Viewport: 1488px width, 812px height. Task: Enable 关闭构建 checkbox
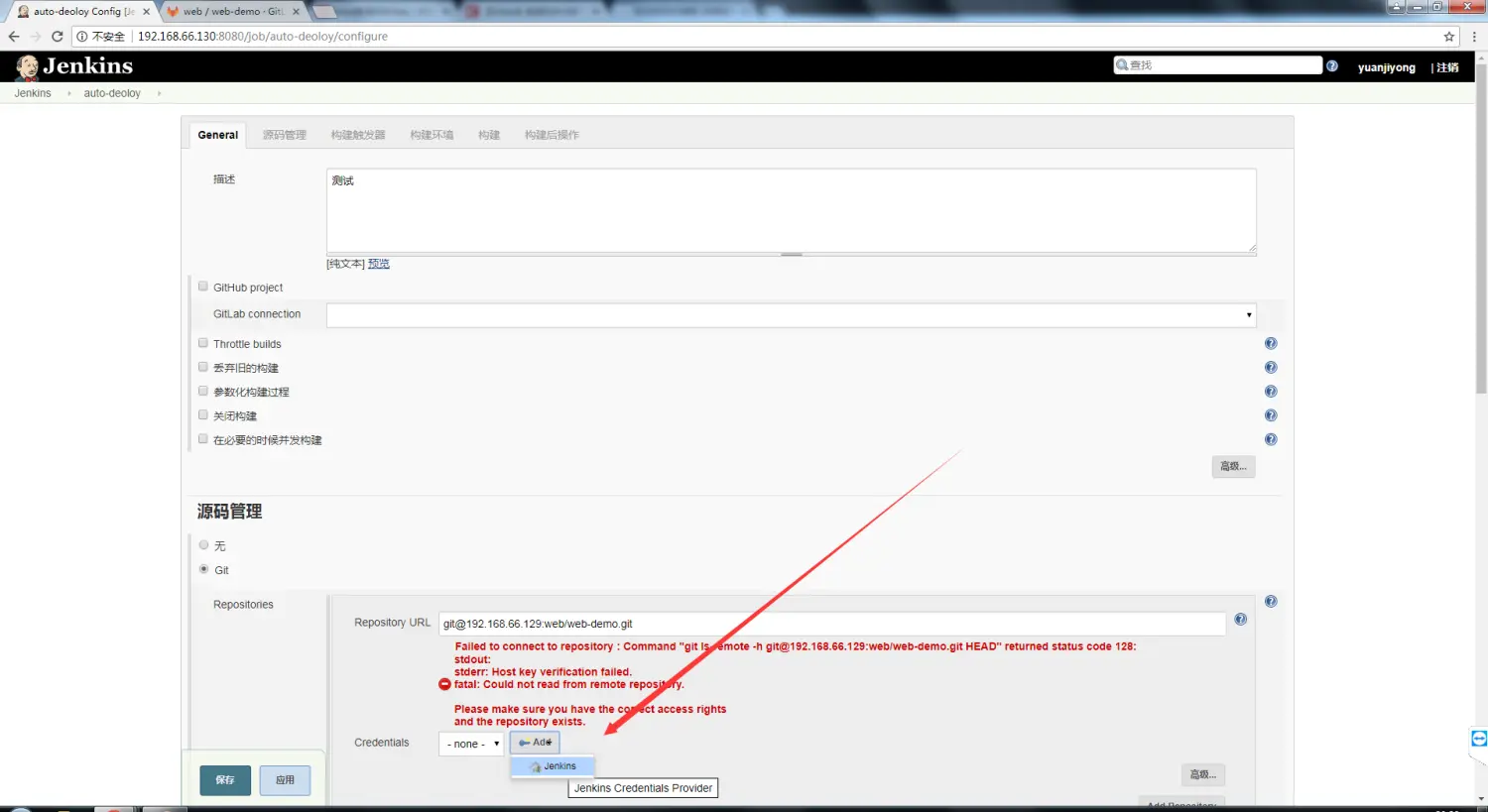203,414
